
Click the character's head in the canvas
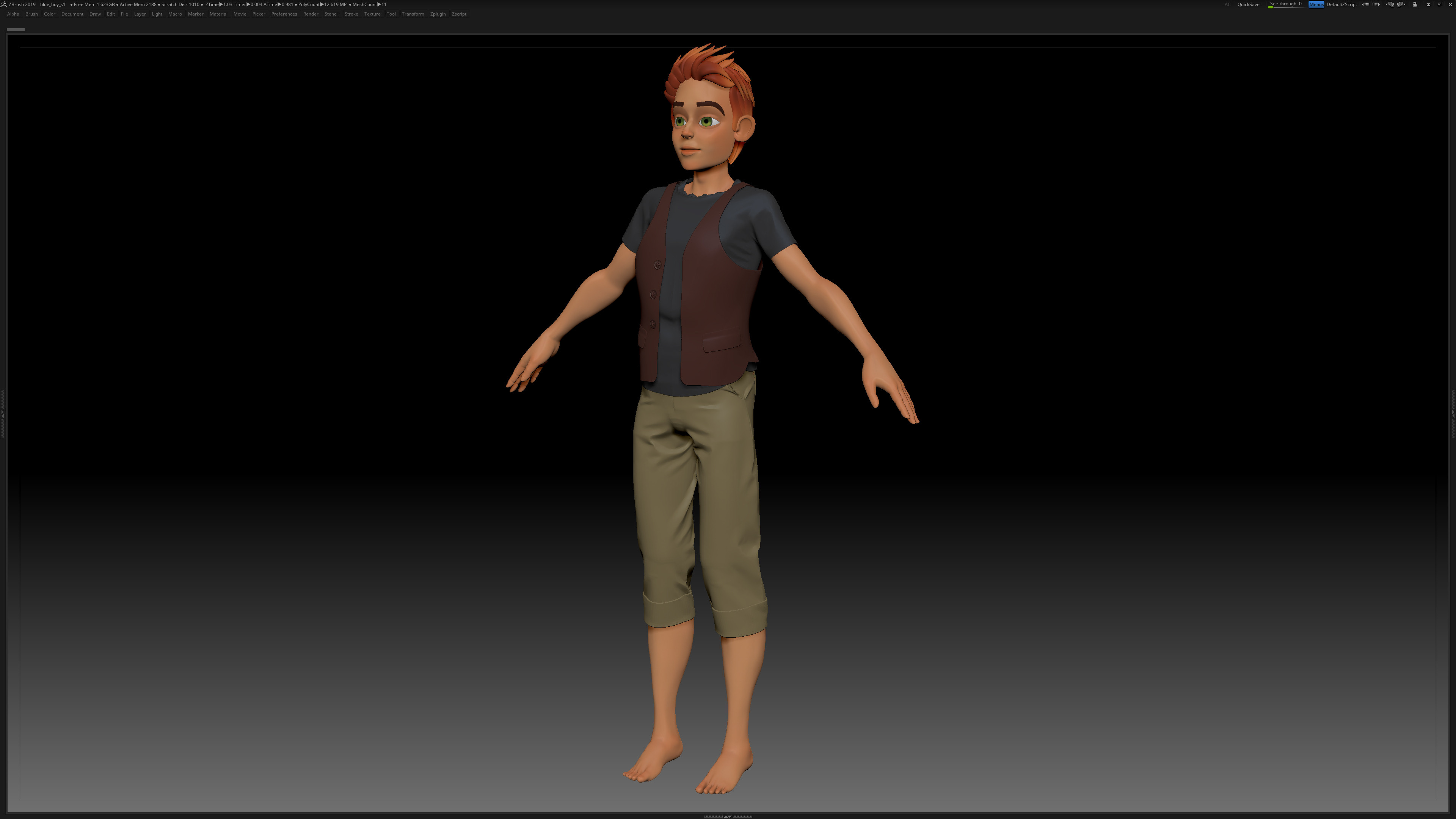click(x=706, y=113)
